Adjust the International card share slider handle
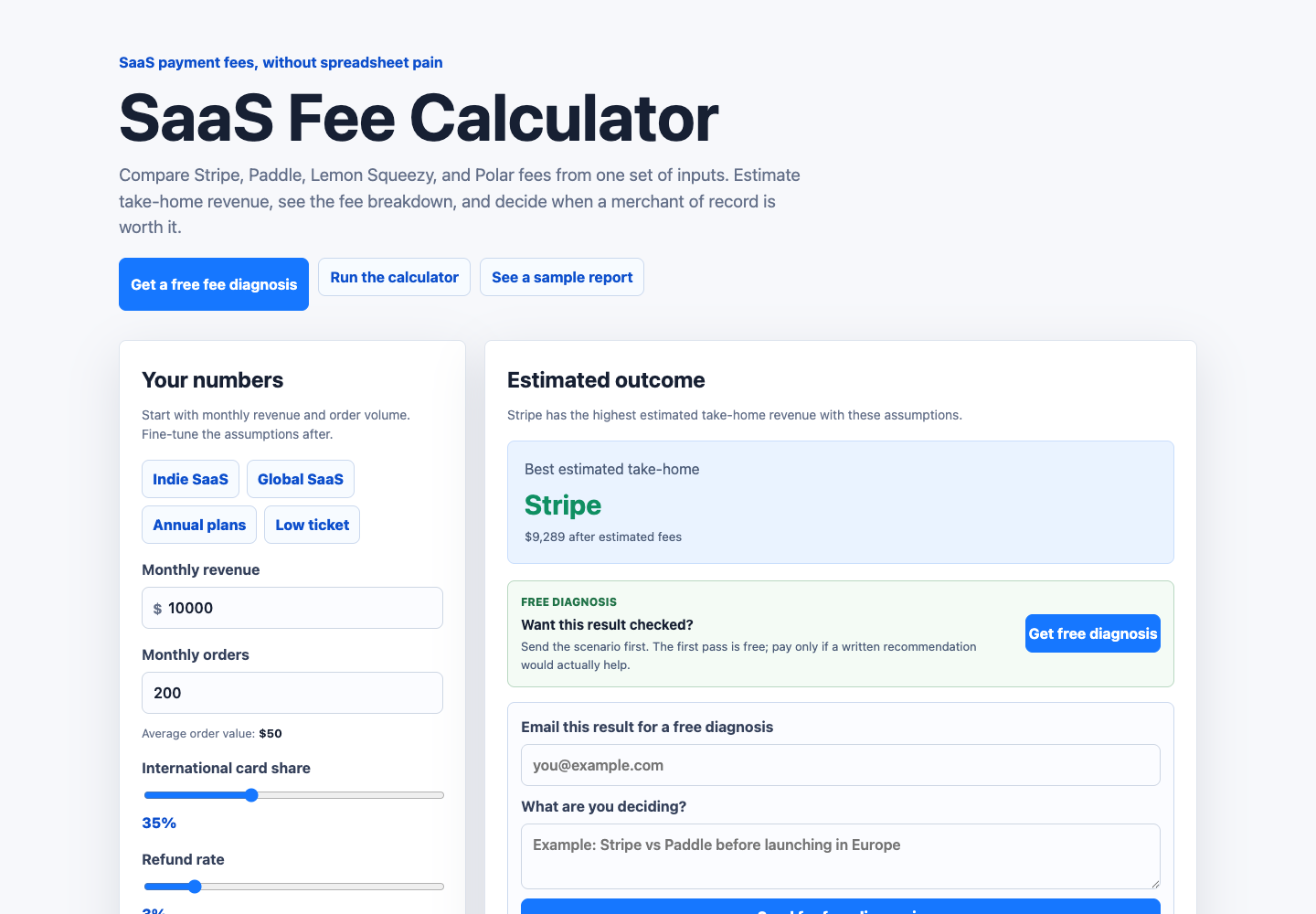The width and height of the screenshot is (1316, 914). 251,795
